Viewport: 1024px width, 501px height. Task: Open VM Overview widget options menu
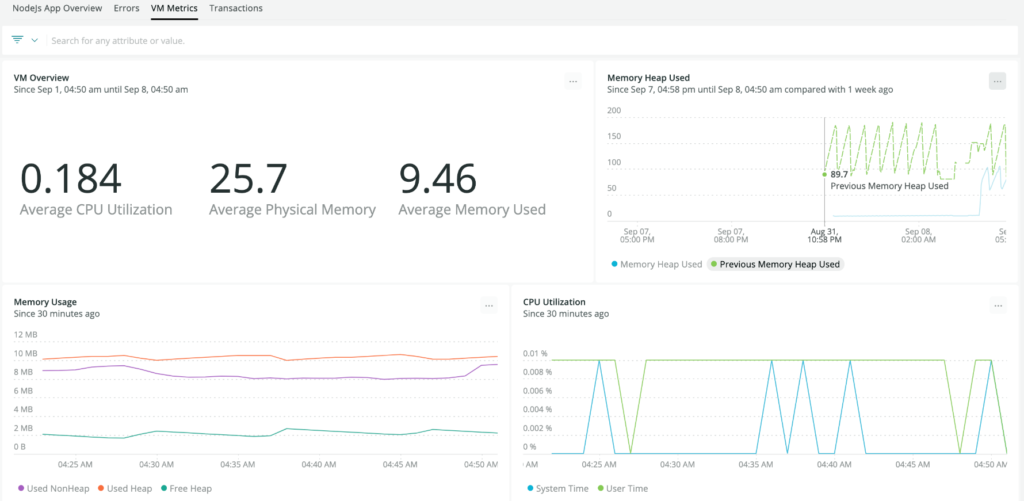click(573, 82)
